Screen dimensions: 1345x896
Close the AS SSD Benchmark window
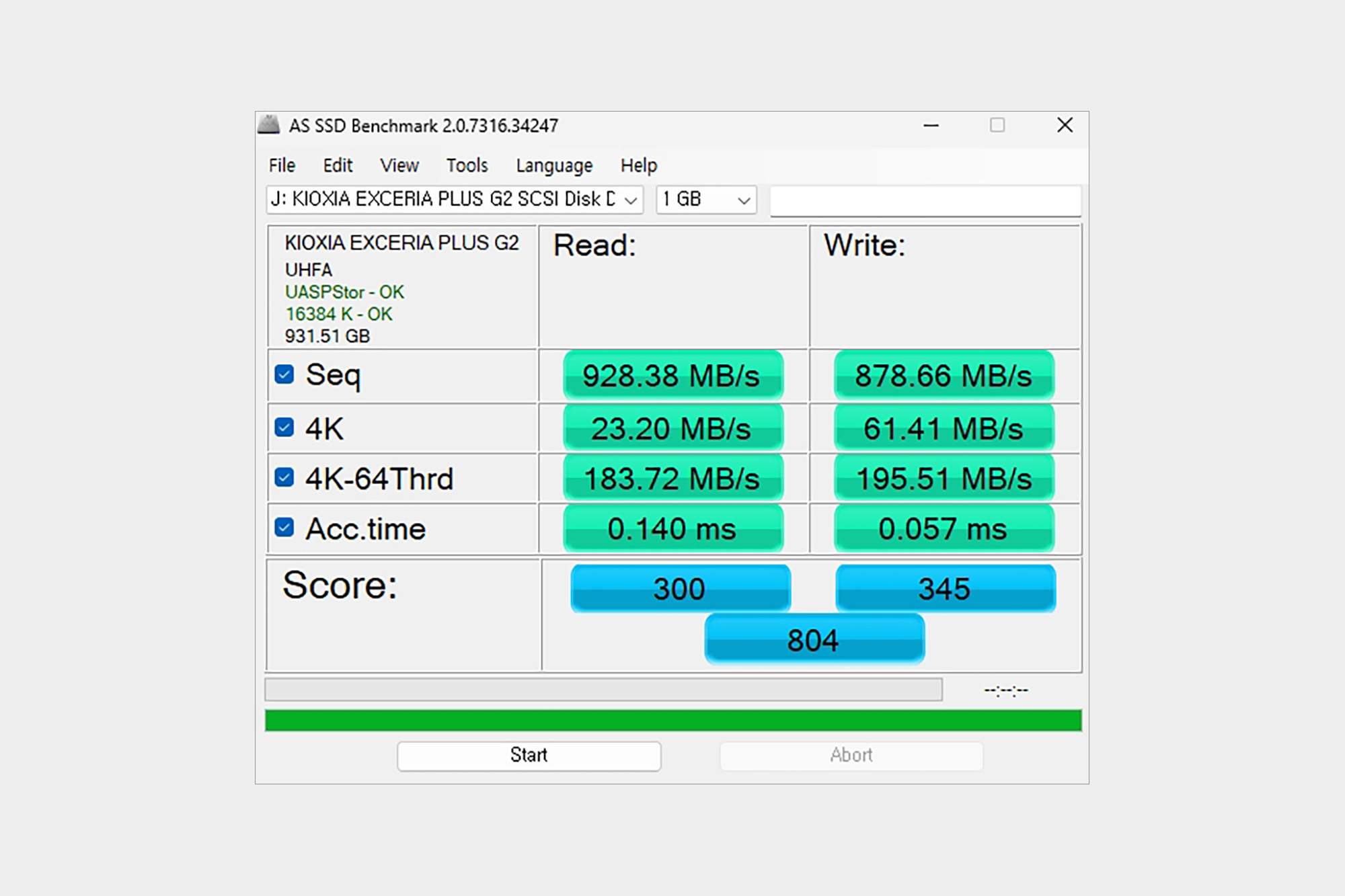1065,126
